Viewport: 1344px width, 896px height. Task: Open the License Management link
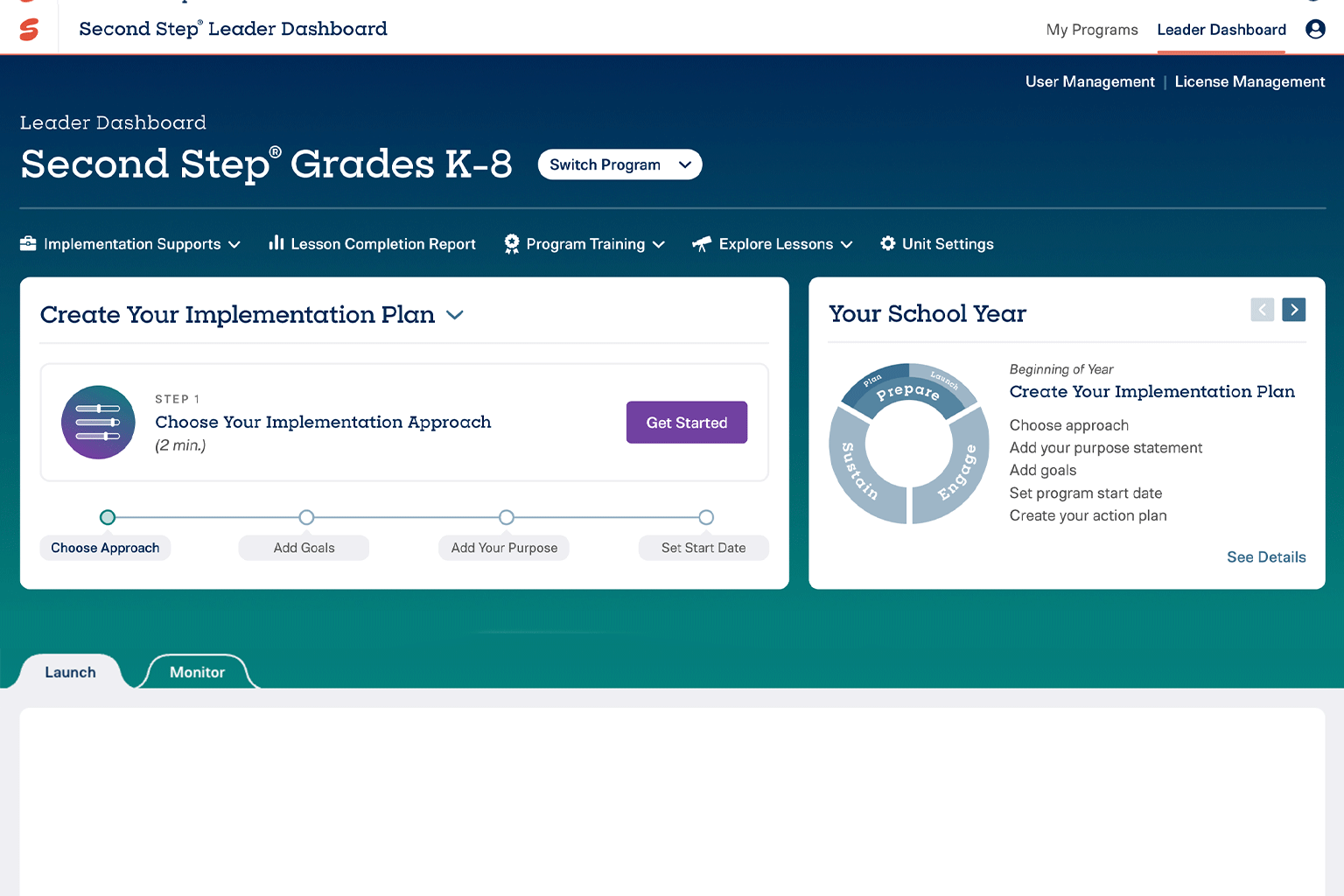1249,81
